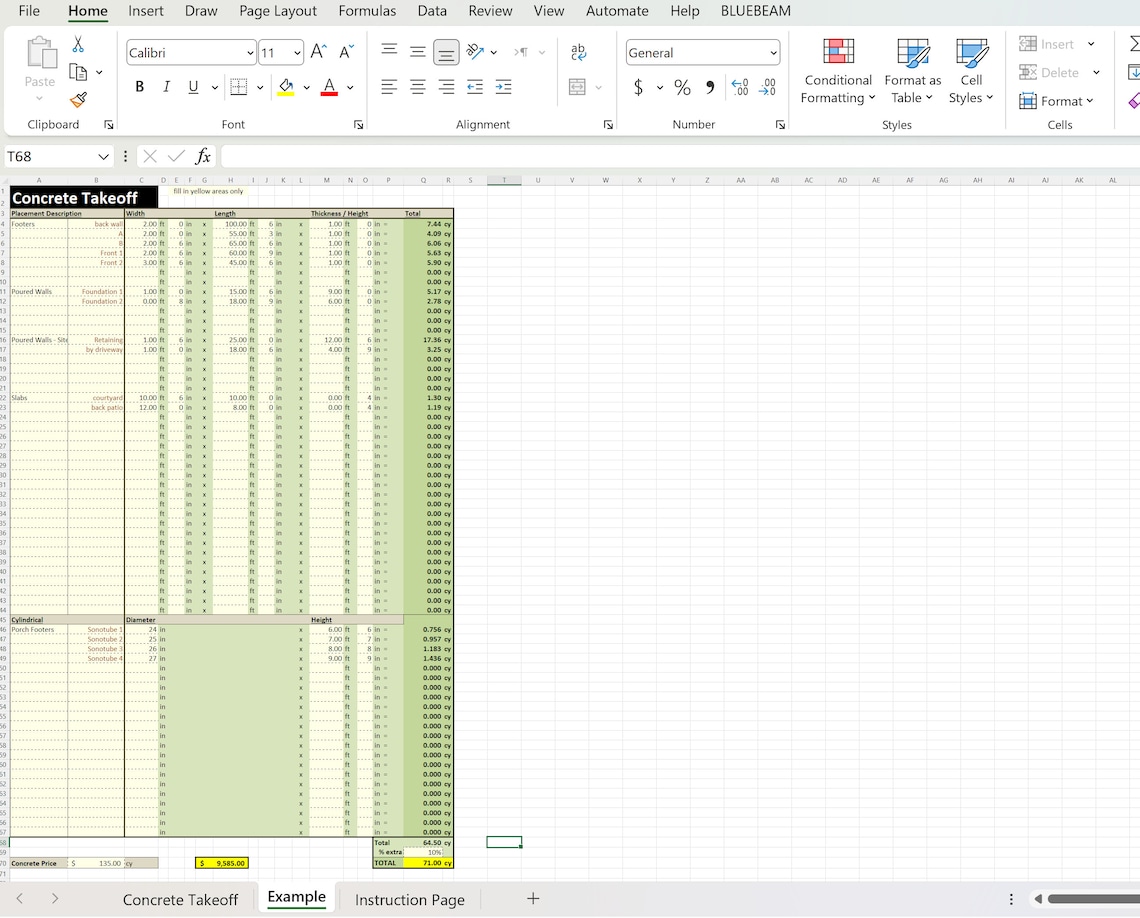Switch to the Formulas ribbon tab
The image size is (1140, 918).
coord(367,11)
